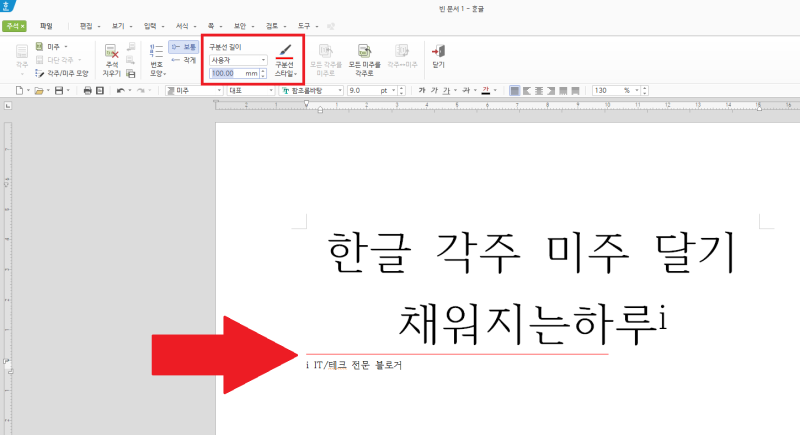Viewport: 800px width, 435px height.
Task: Select 작게 number position toggle
Action: tap(184, 60)
